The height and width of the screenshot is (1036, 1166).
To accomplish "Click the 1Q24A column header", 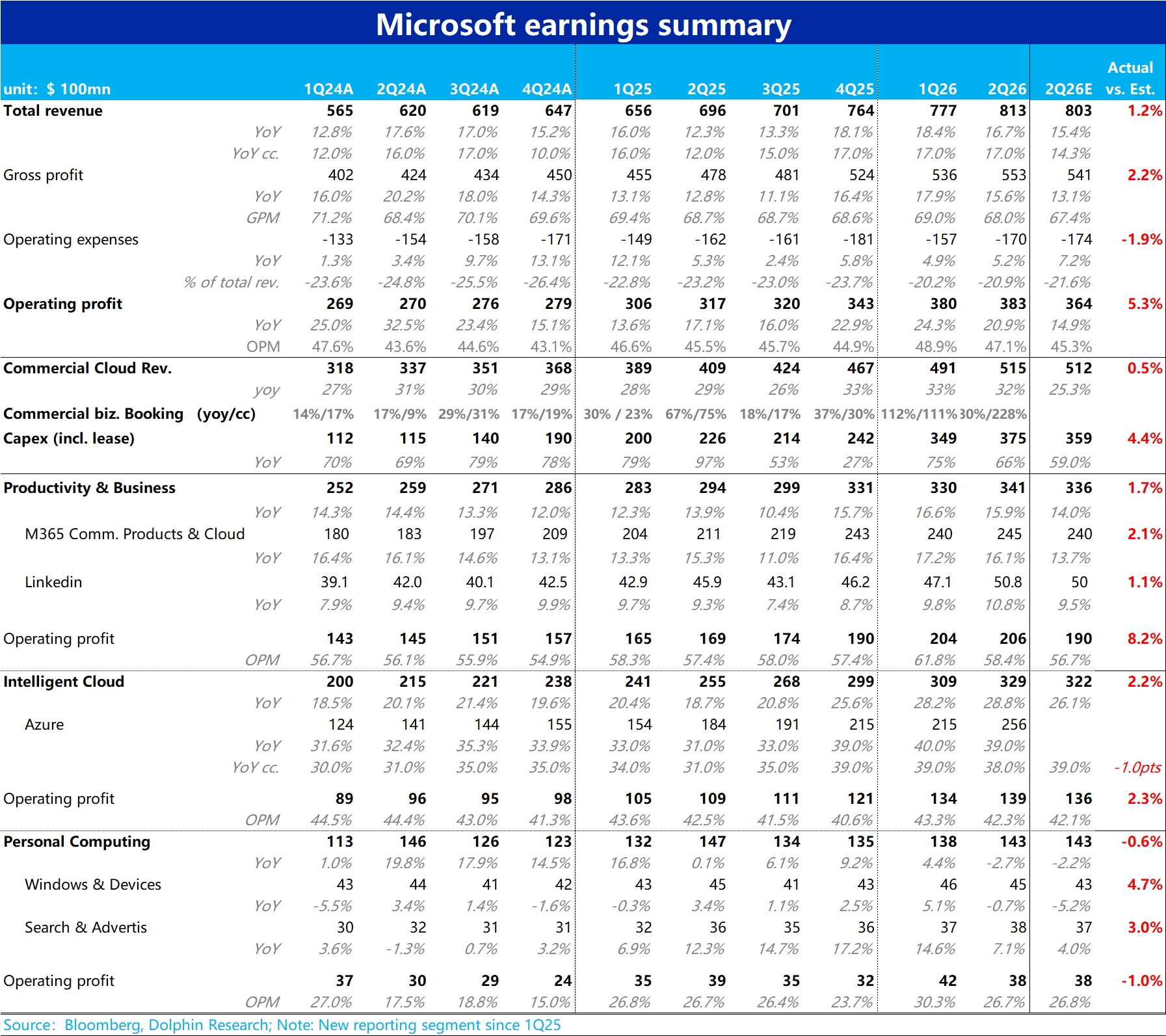I will click(x=328, y=89).
